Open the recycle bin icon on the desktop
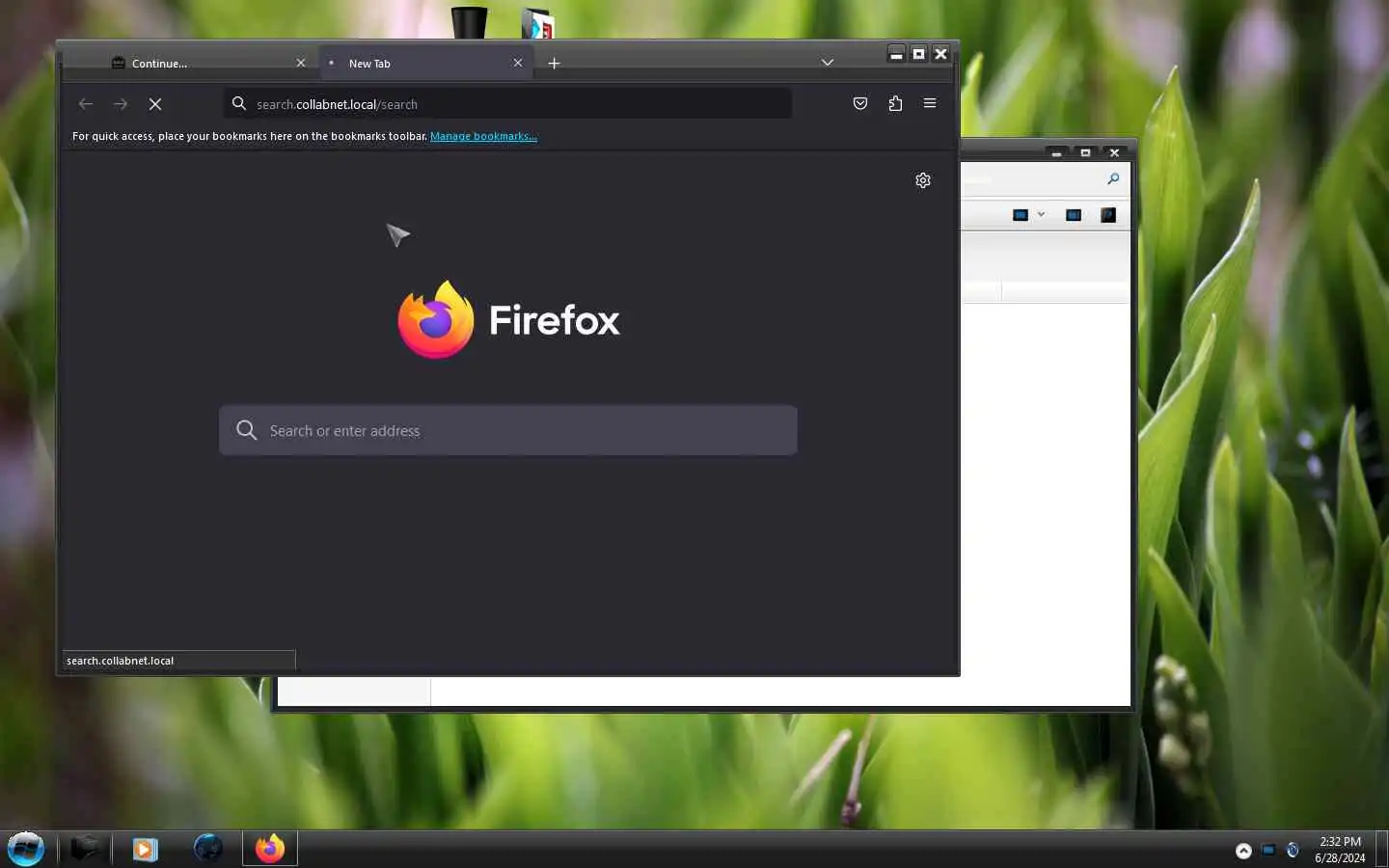 pos(470,21)
